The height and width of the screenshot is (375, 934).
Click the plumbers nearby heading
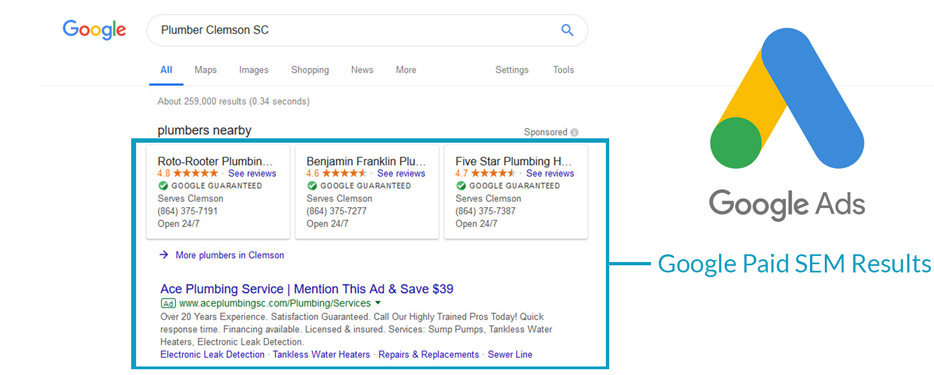click(x=204, y=130)
